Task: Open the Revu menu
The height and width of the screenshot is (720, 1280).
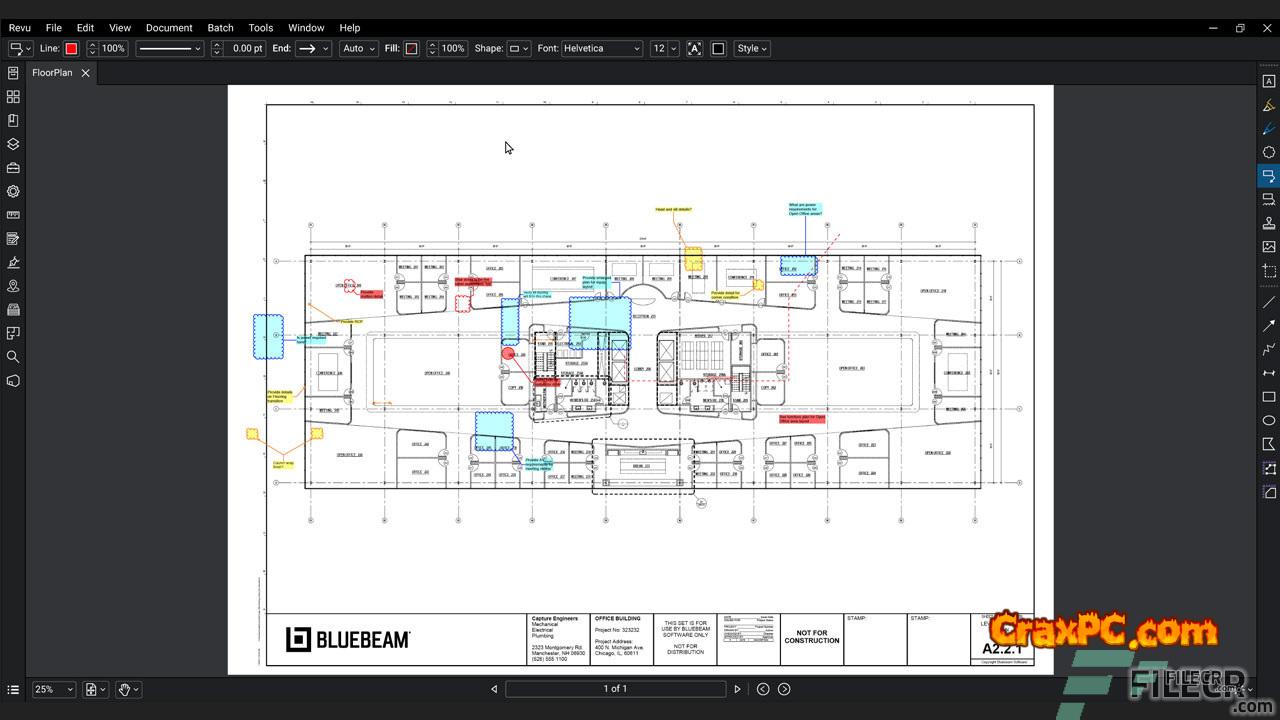Action: click(19, 28)
